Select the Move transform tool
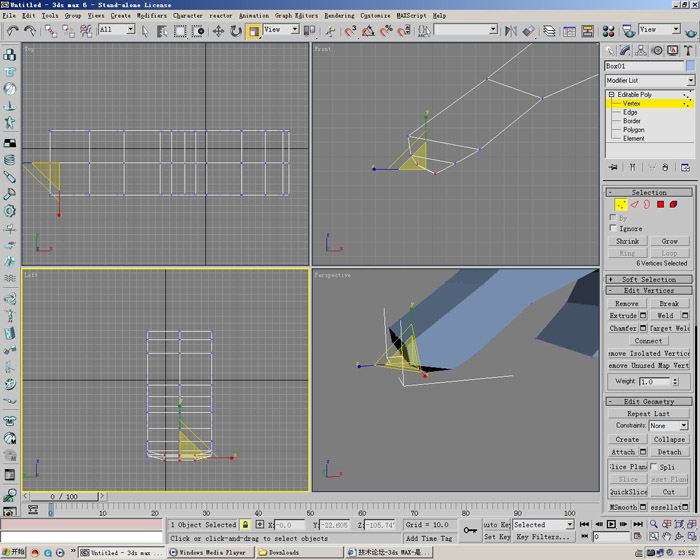This screenshot has width=700, height=560. [218, 31]
